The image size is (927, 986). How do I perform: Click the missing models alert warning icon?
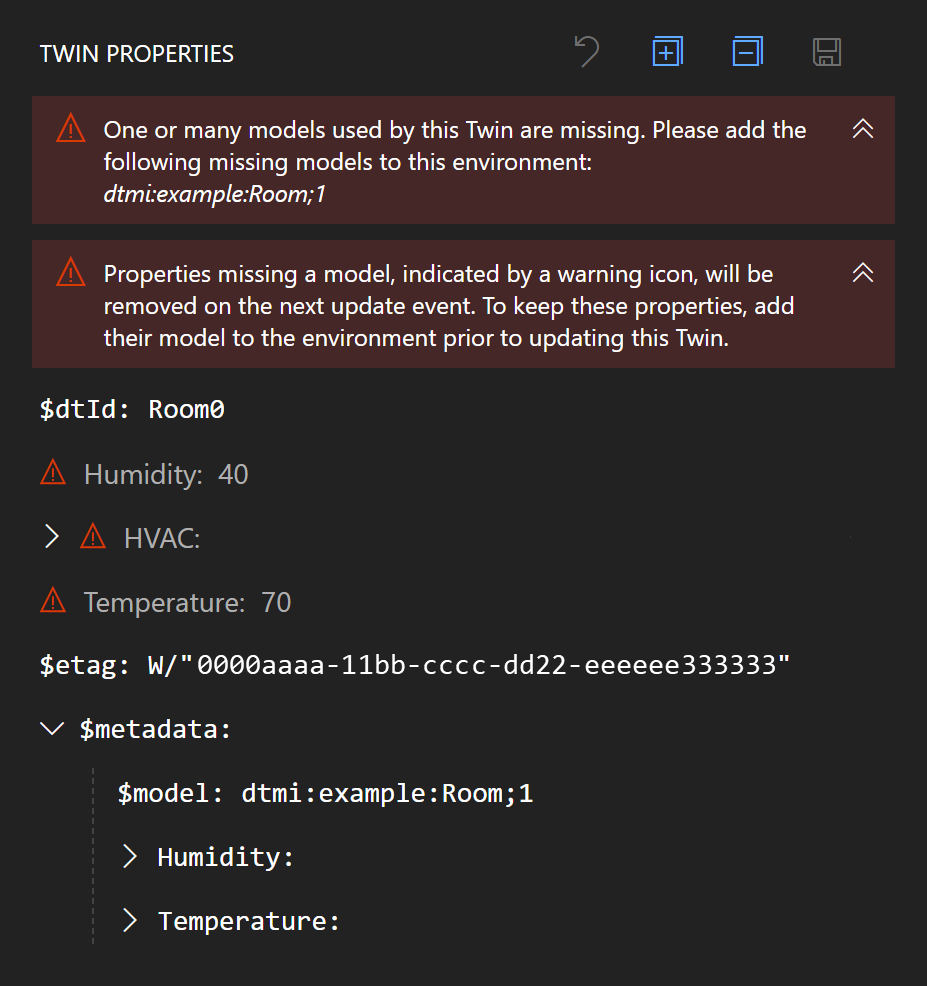70,129
